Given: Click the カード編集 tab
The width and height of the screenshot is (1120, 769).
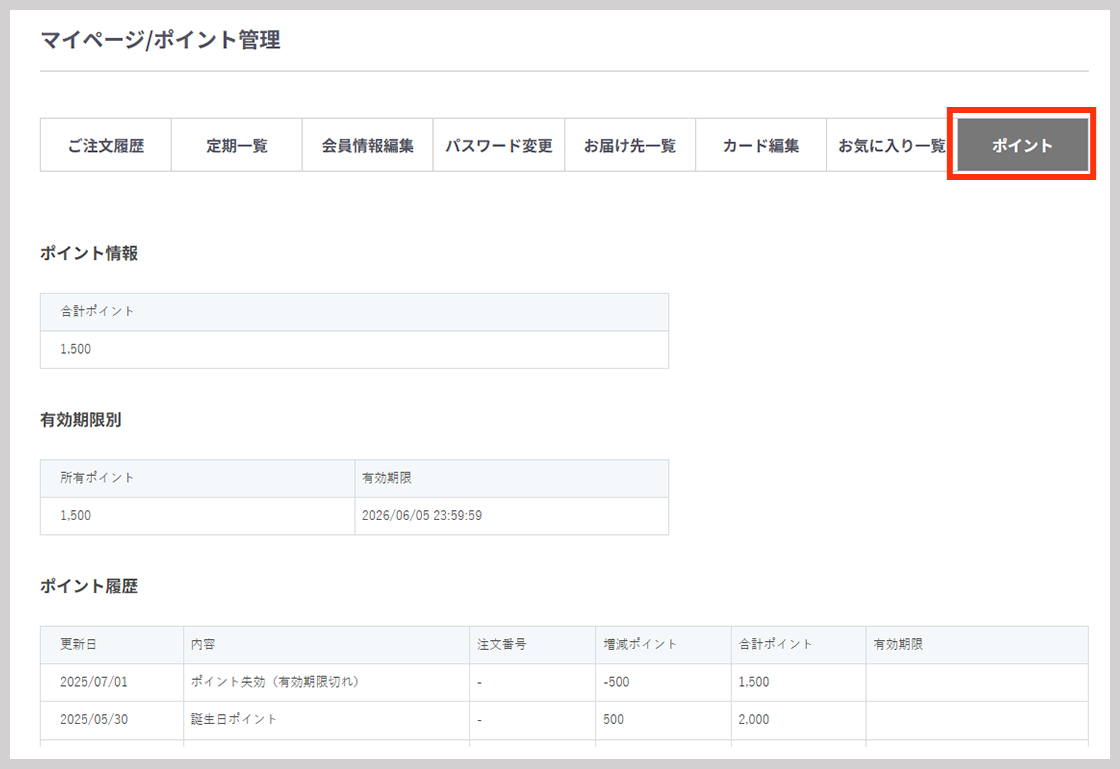Looking at the screenshot, I should tap(761, 146).
